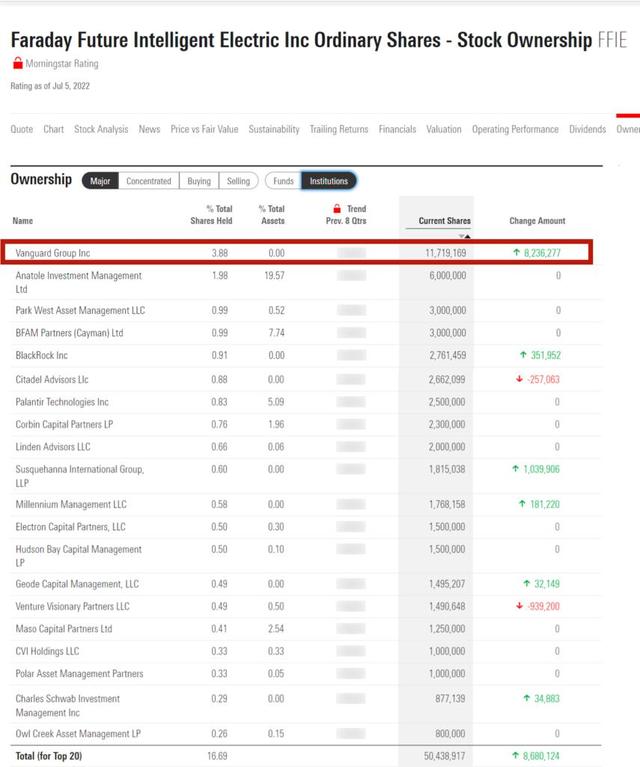Click the red lock beside Morningstar Rating
Screen dimensions: 640x767
coord(18,63)
